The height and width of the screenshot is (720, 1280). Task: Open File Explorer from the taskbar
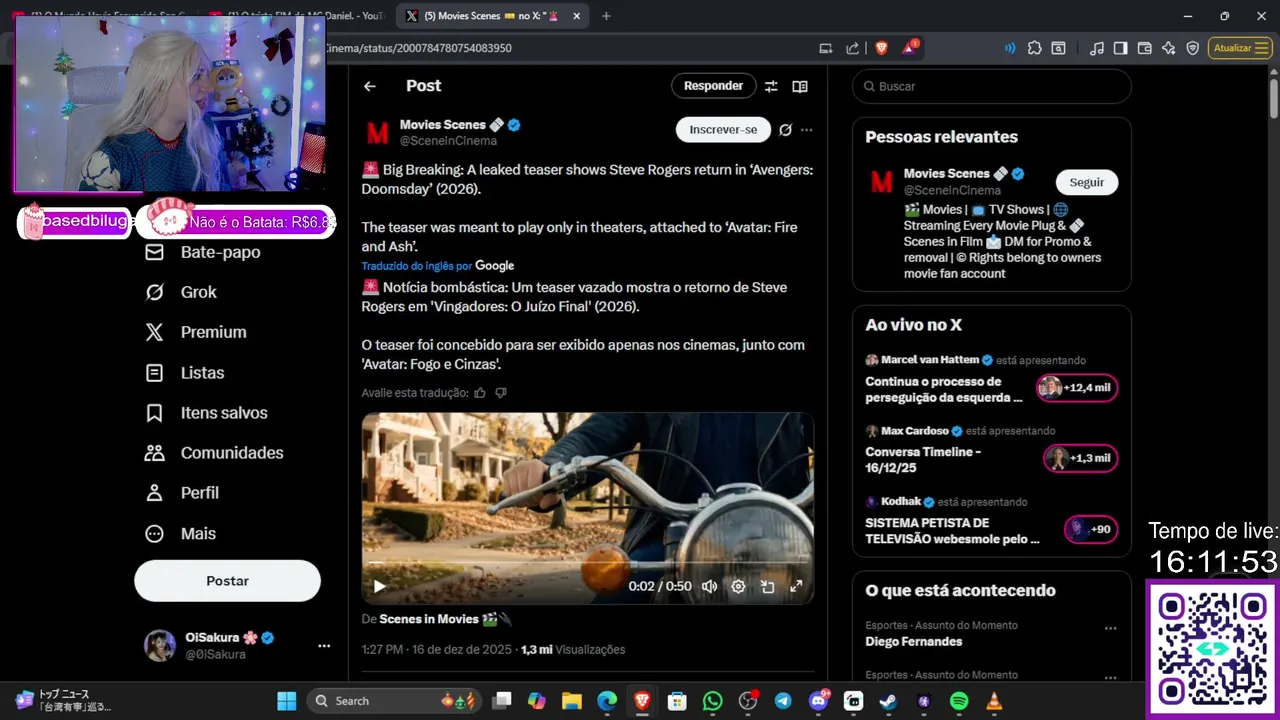click(x=572, y=701)
